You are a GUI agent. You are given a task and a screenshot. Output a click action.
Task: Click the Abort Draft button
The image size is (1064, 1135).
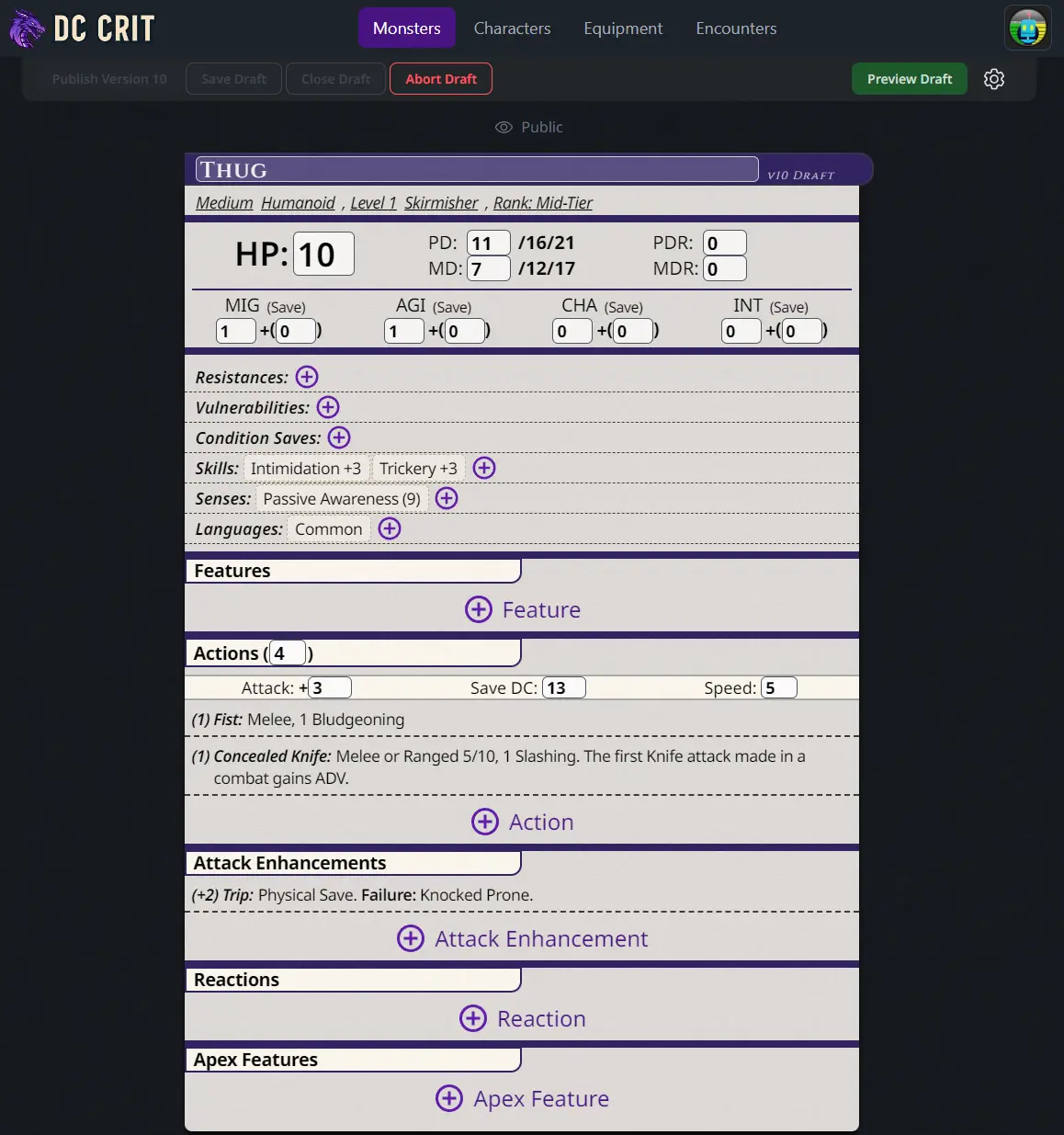(441, 79)
